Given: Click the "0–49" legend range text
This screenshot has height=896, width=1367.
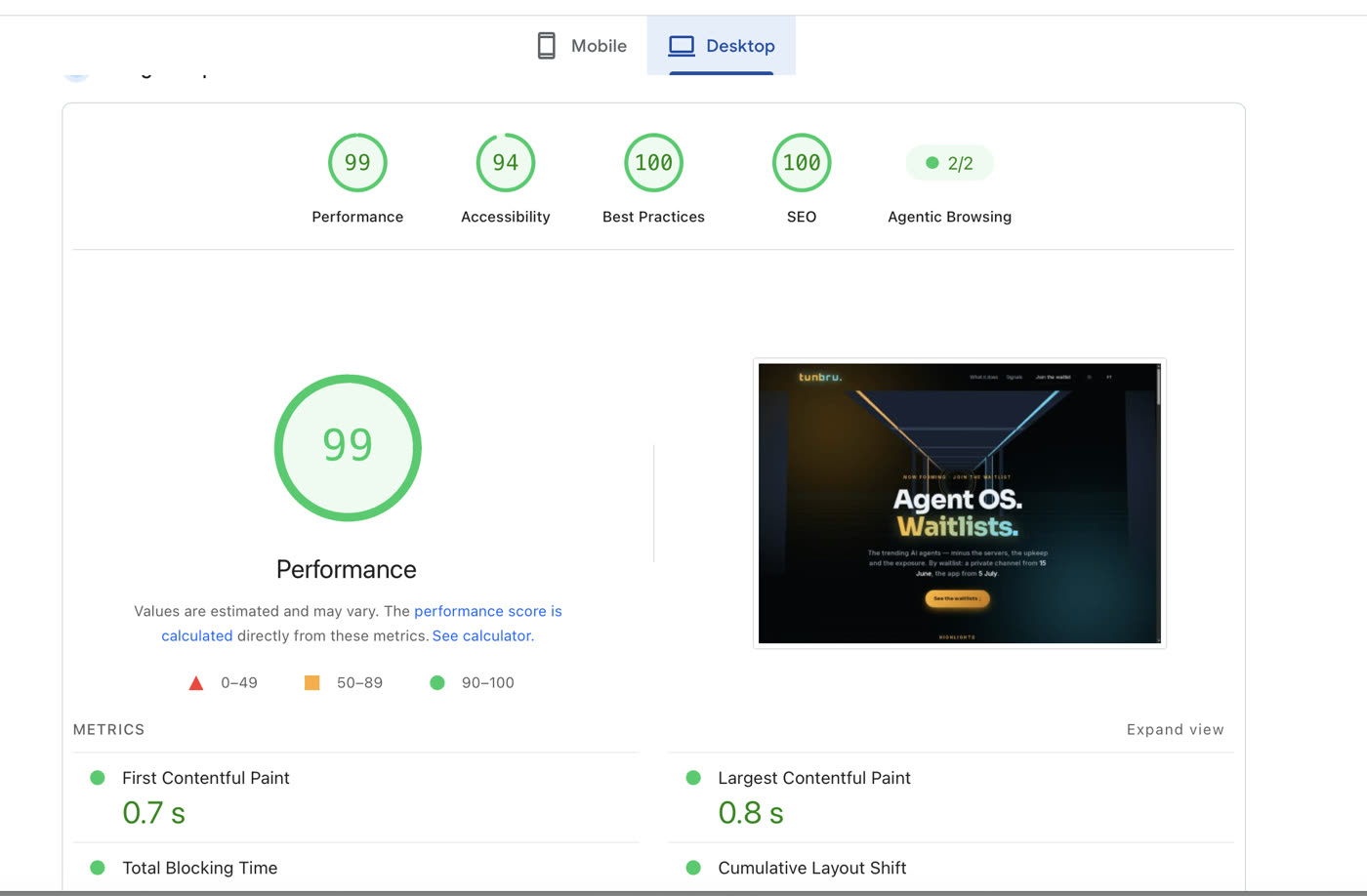Looking at the screenshot, I should tap(239, 683).
